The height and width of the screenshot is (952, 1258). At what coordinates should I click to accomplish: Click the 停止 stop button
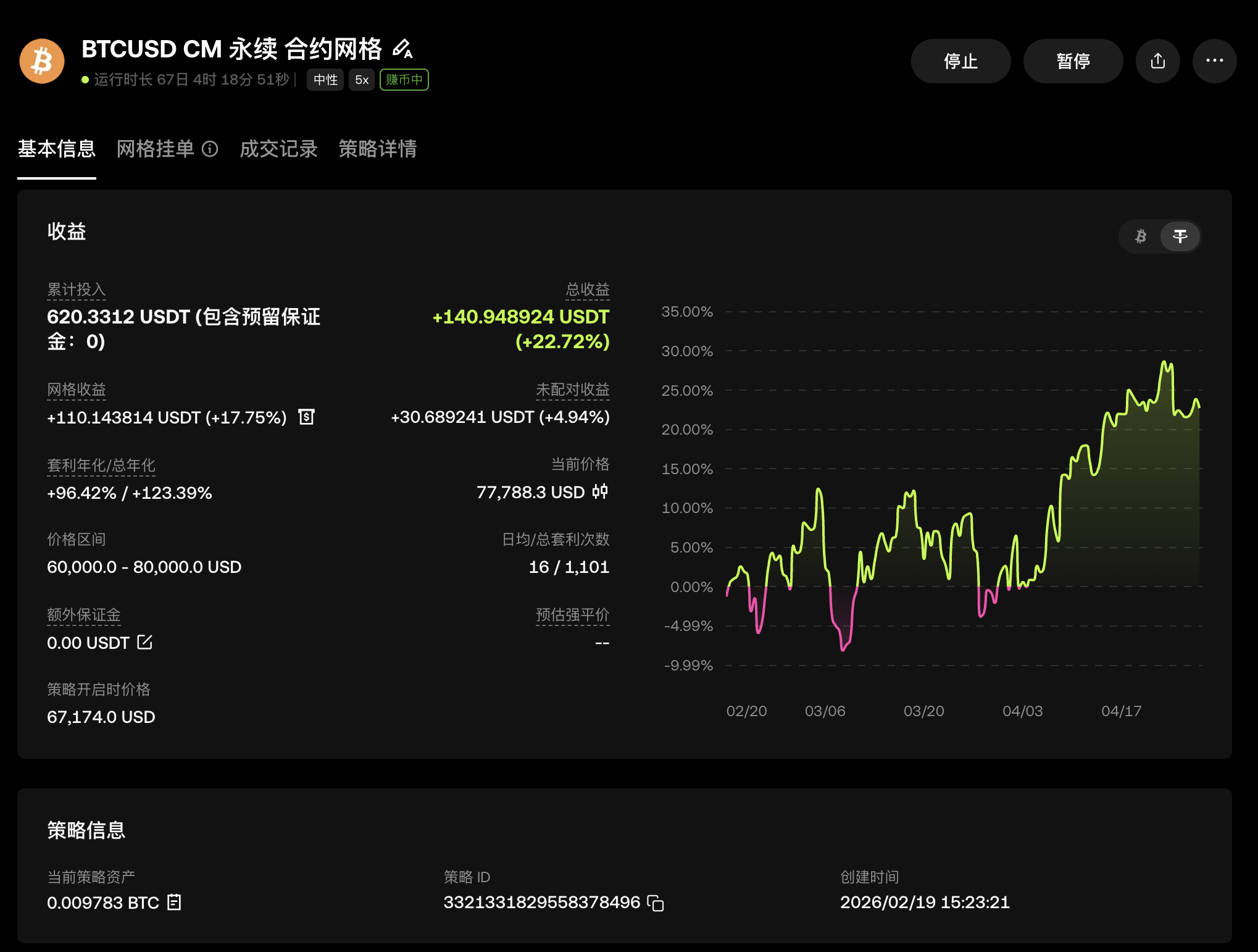960,61
